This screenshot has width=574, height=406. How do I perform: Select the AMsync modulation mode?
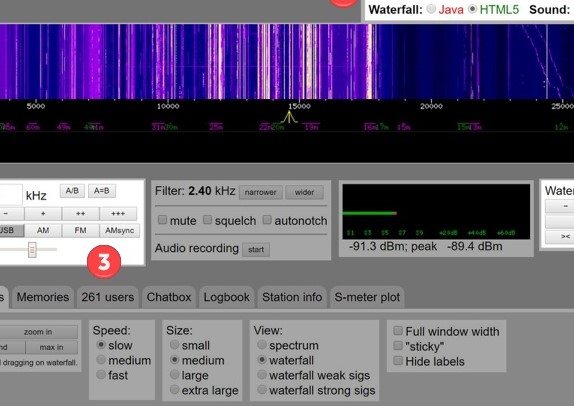point(119,230)
